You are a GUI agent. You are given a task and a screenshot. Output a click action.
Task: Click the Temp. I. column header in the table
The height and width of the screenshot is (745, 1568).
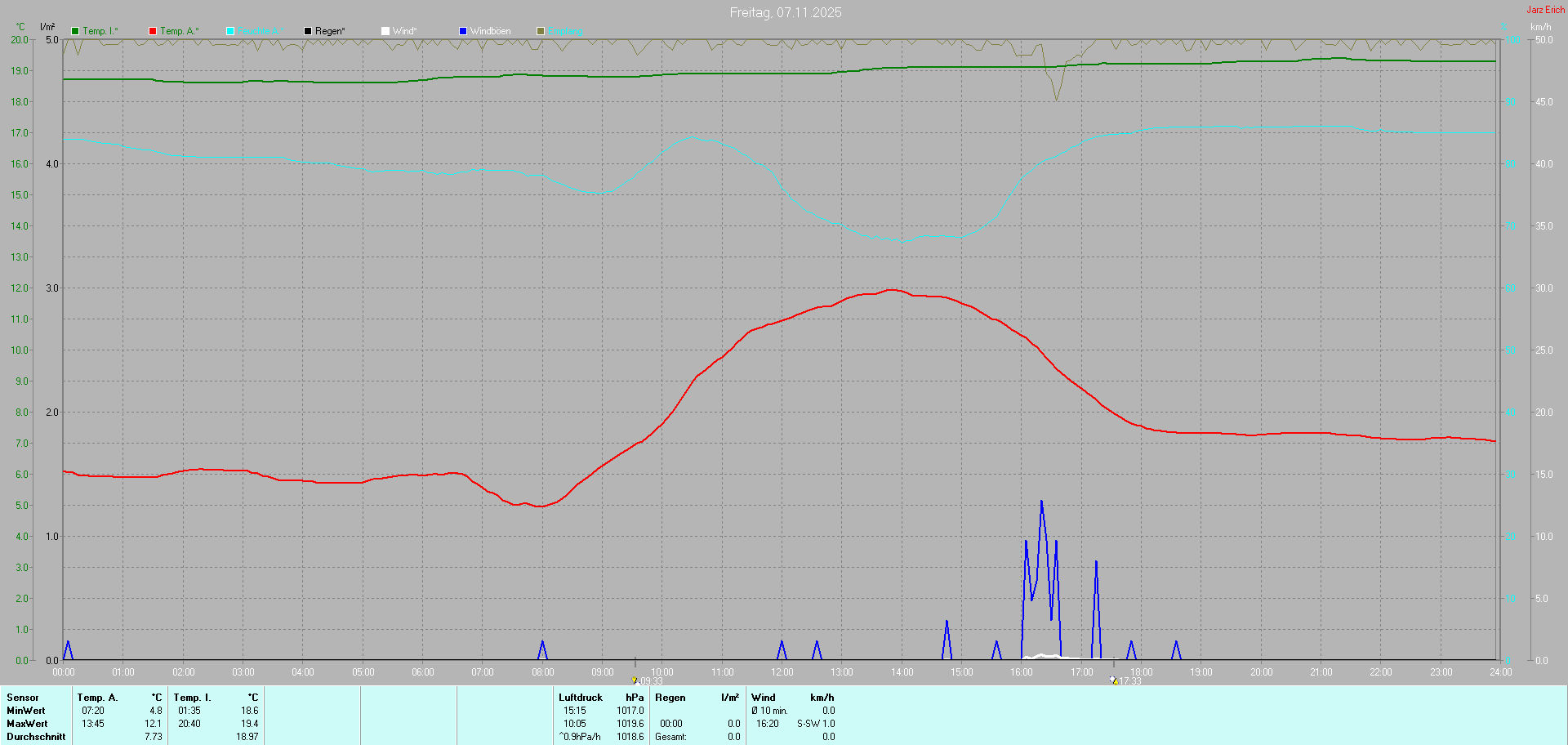coord(192,698)
